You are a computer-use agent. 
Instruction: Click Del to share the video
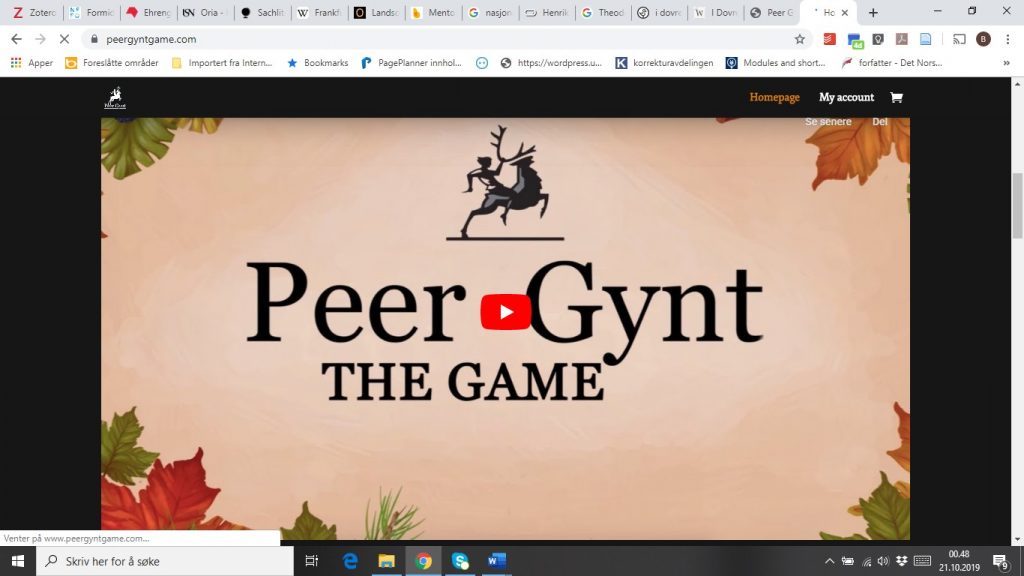[880, 121]
